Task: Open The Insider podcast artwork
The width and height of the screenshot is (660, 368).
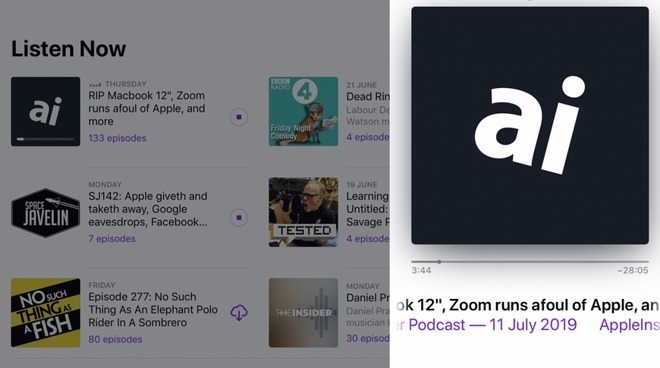Action: tap(303, 313)
